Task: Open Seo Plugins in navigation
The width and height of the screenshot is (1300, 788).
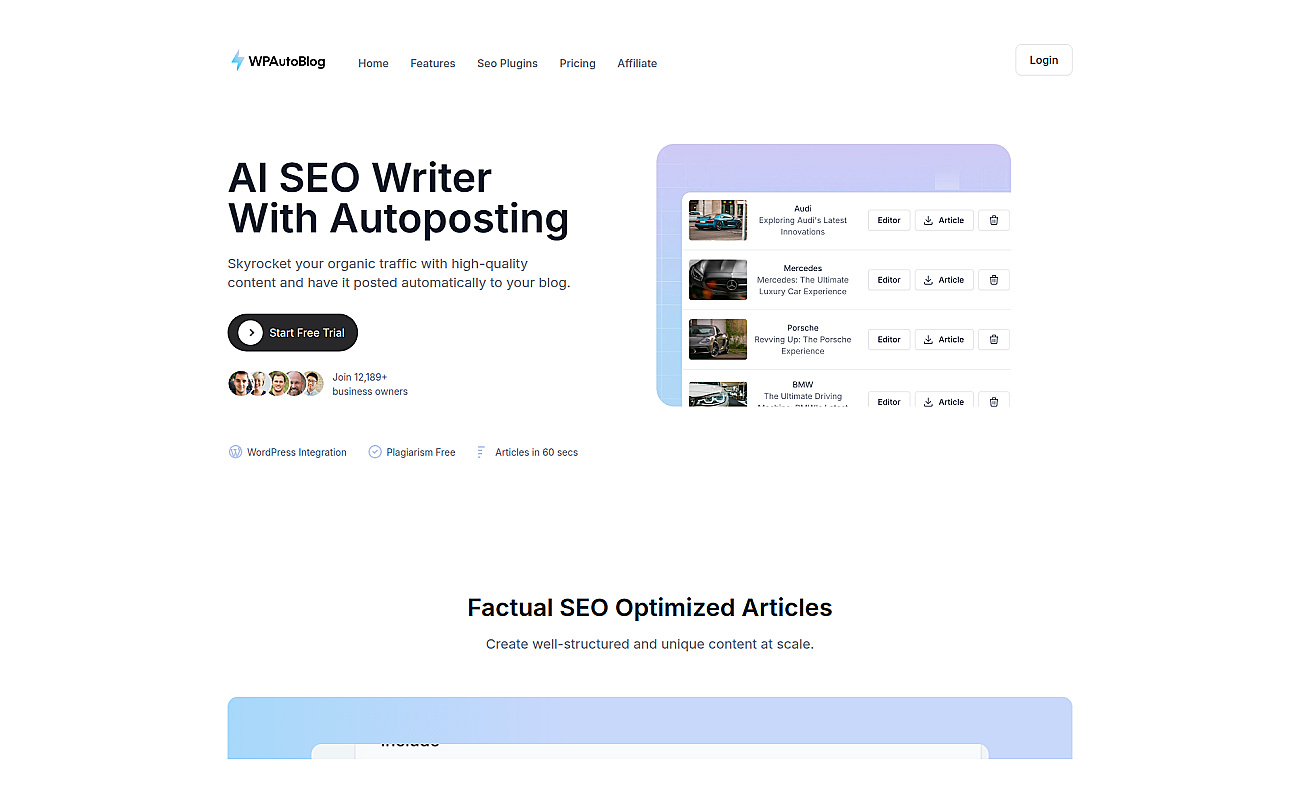Action: [x=507, y=63]
